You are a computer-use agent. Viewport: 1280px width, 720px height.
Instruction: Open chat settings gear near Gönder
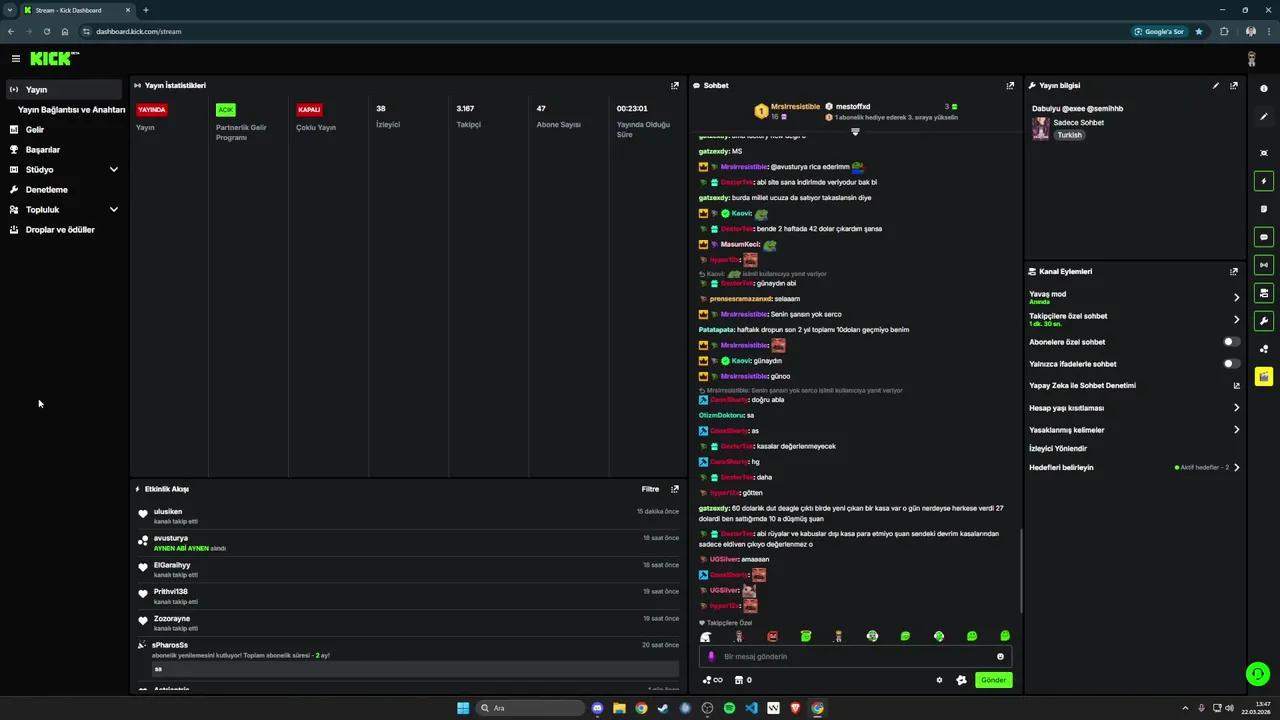tap(939, 680)
